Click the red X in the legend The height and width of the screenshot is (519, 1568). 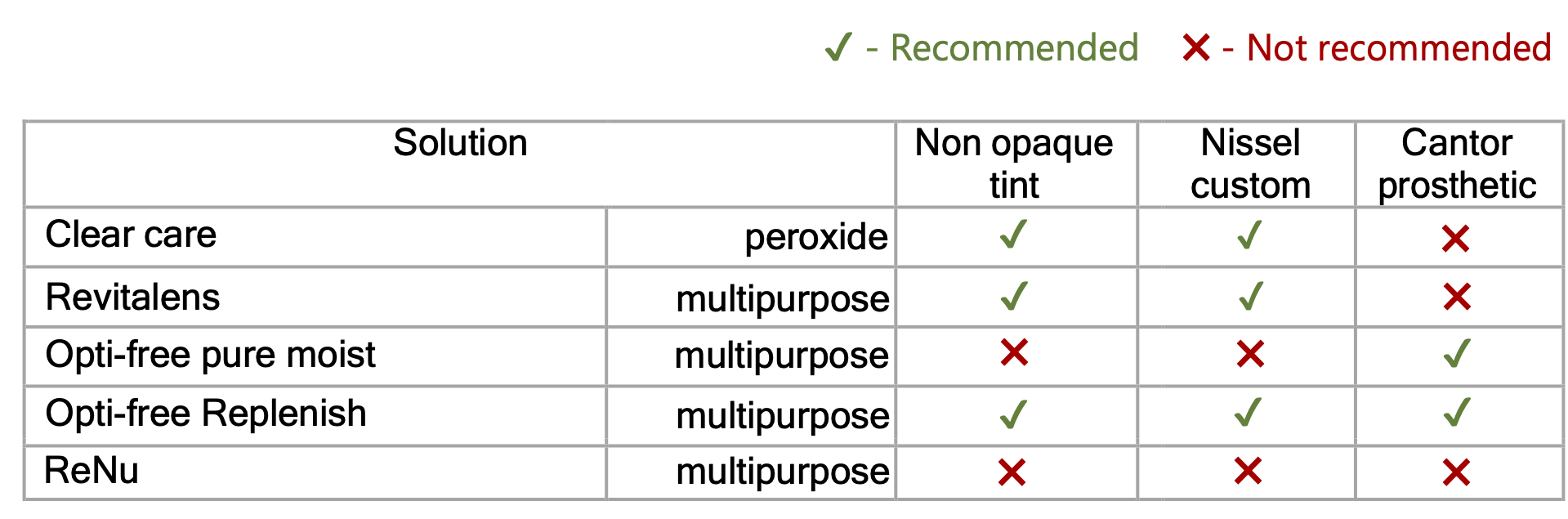1195,47
